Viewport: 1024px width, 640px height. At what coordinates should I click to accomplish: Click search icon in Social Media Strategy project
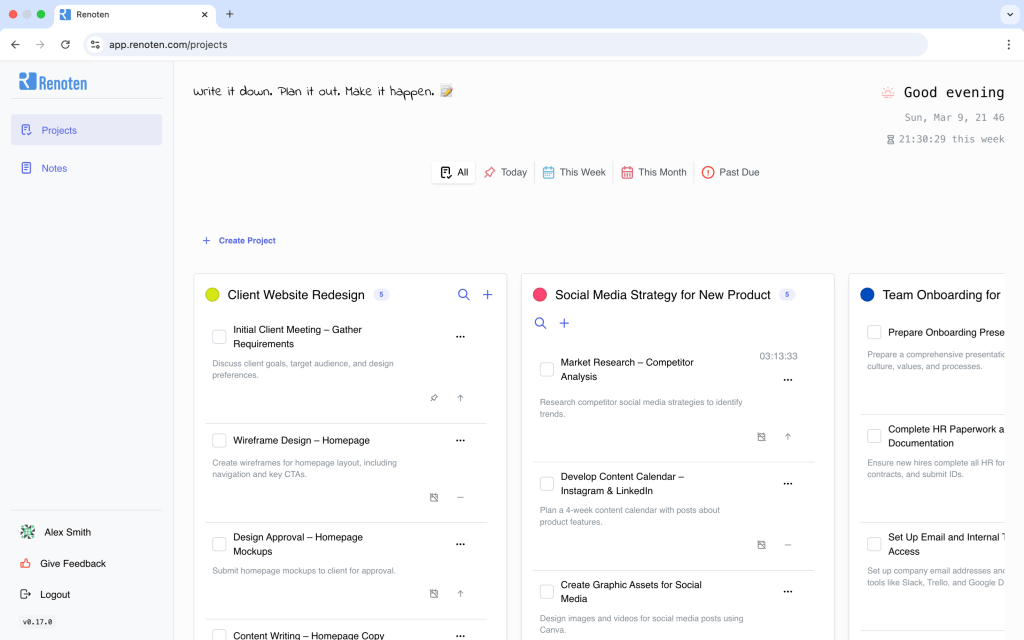(540, 323)
